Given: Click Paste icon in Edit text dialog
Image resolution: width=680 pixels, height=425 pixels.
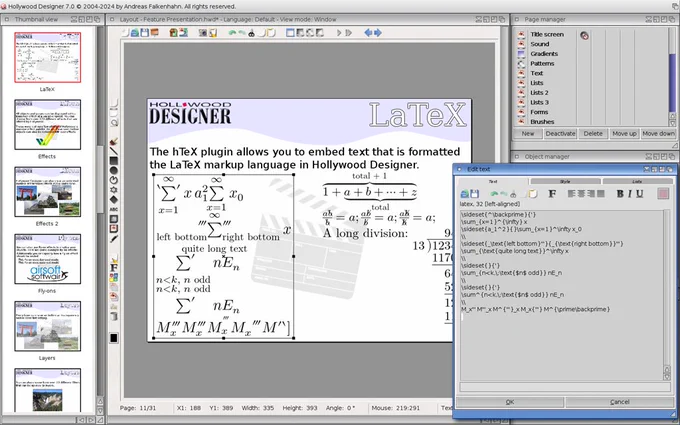Looking at the screenshot, I should tap(533, 194).
